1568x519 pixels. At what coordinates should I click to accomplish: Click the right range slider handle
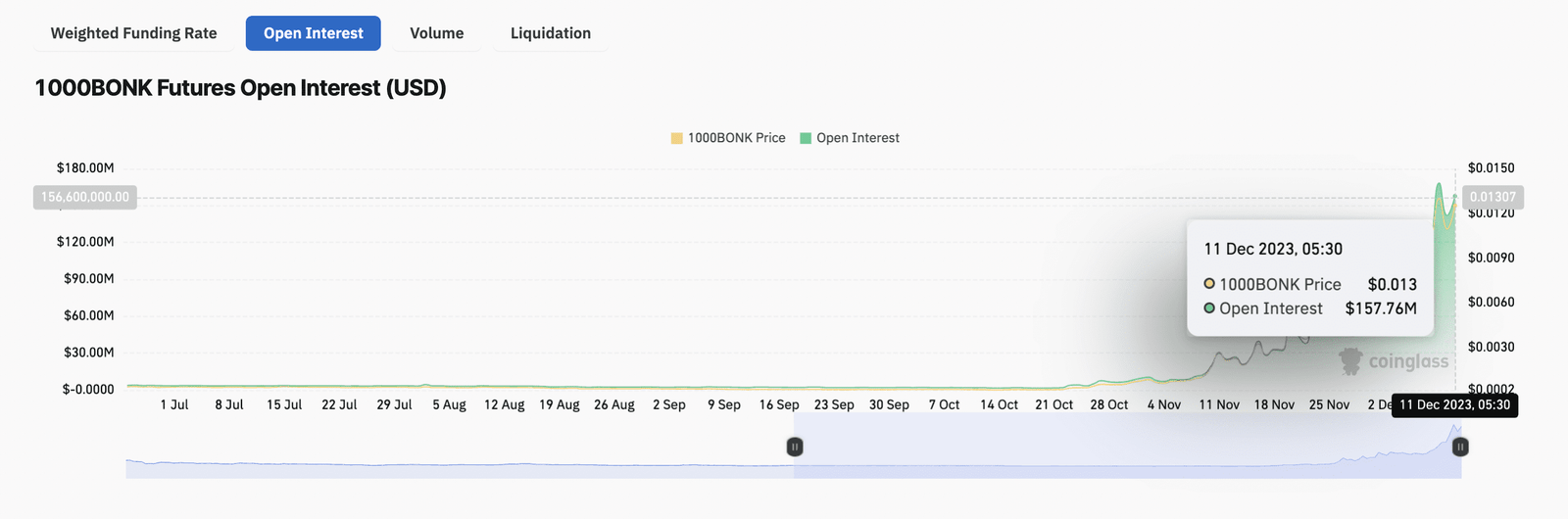(x=1460, y=447)
